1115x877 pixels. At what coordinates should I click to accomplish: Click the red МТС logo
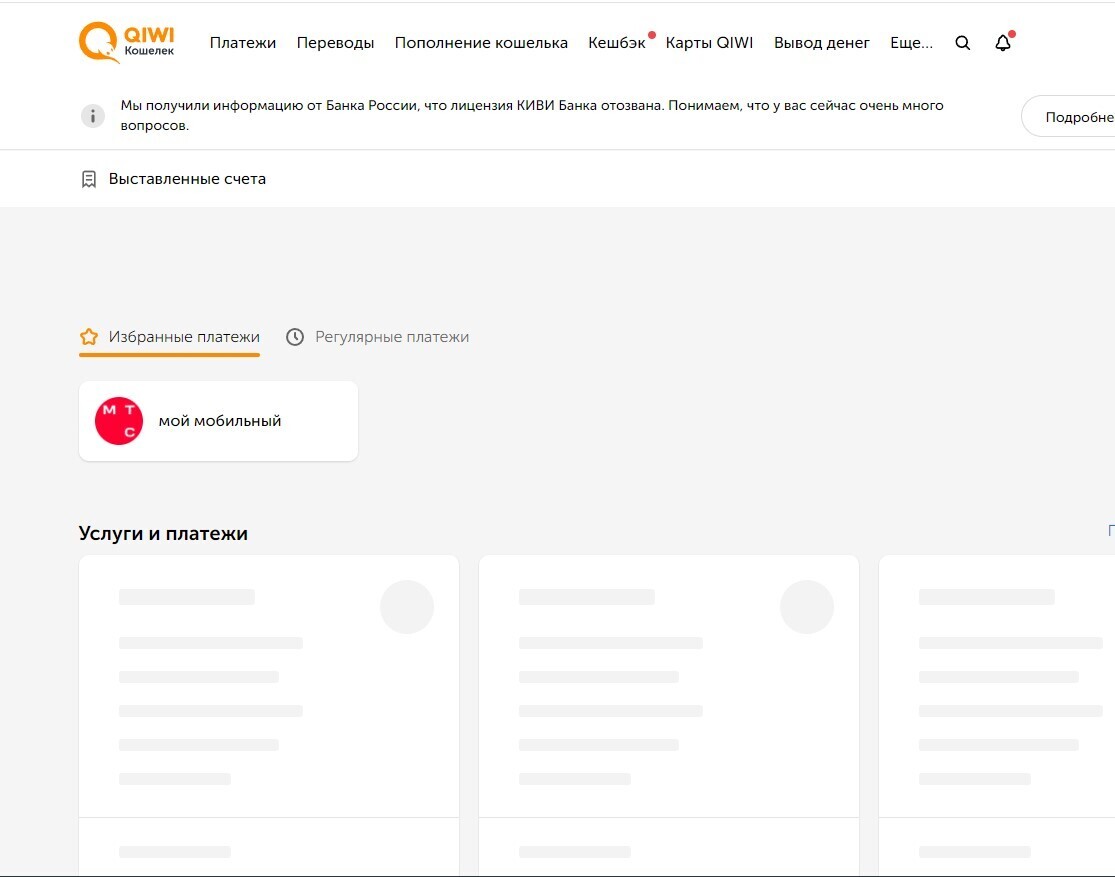click(119, 421)
